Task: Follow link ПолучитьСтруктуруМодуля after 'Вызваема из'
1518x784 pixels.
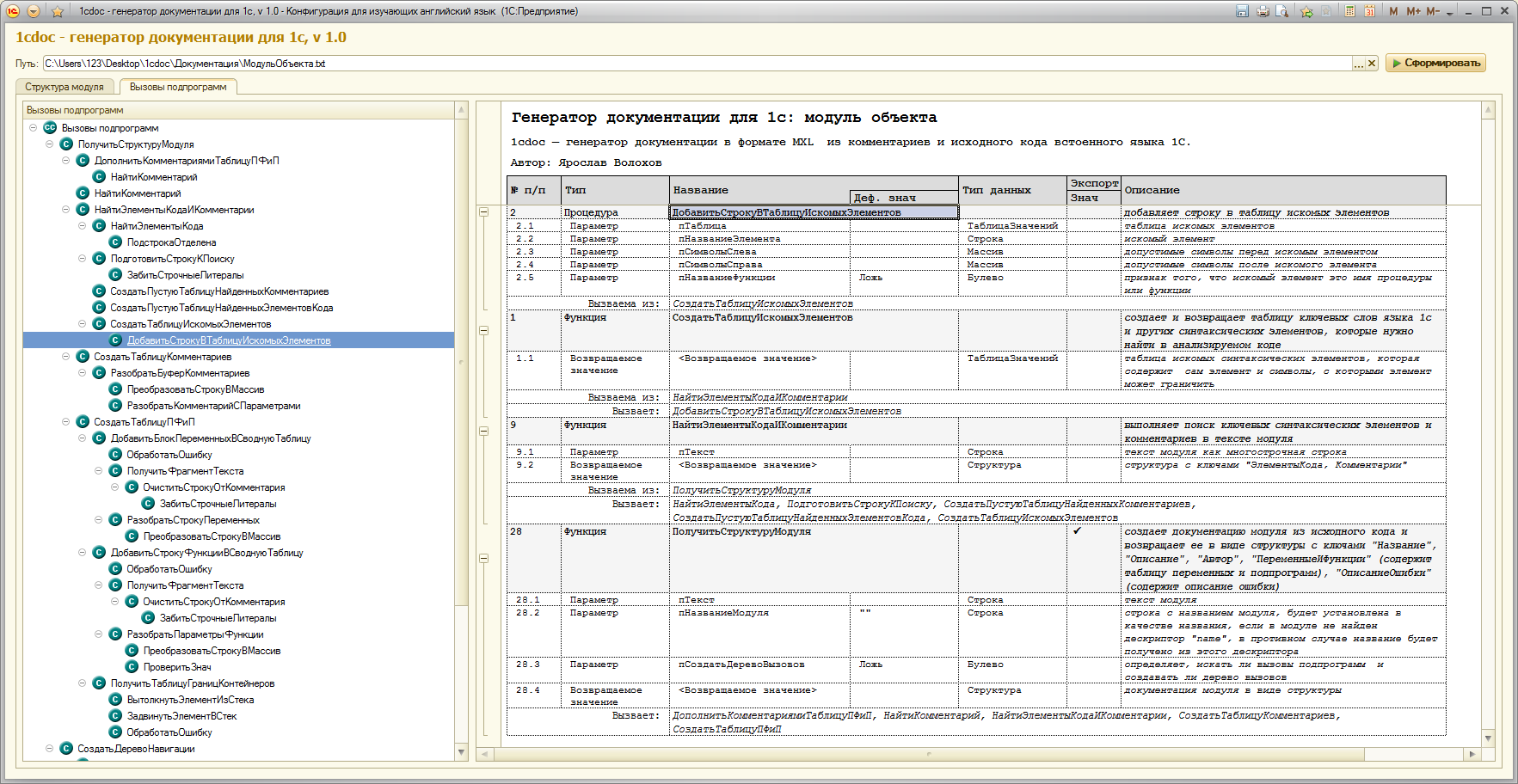Action: pyautogui.click(x=742, y=491)
